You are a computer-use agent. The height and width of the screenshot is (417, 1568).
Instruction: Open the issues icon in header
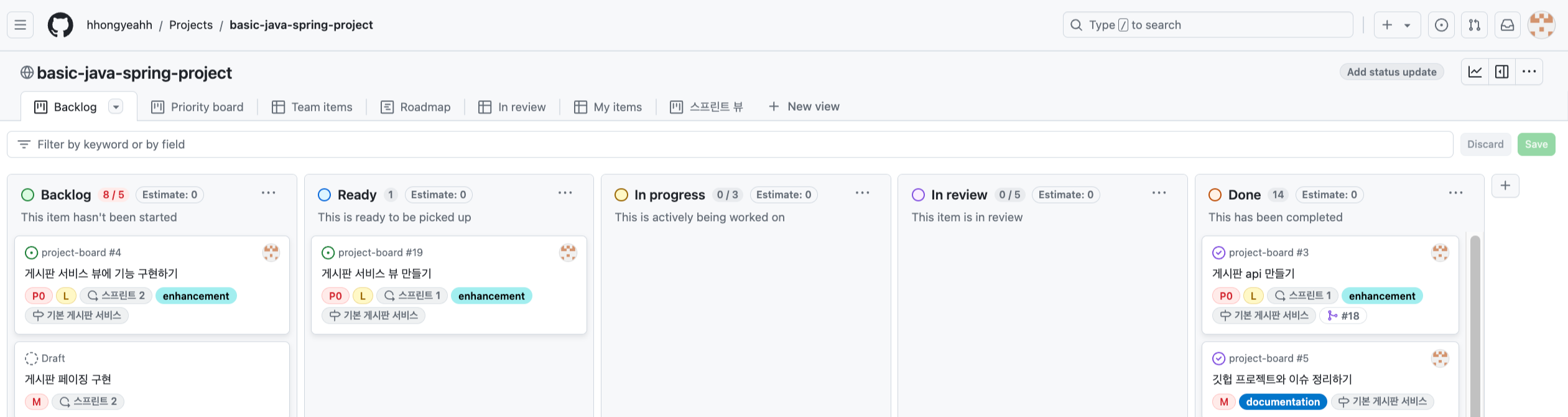[1441, 25]
